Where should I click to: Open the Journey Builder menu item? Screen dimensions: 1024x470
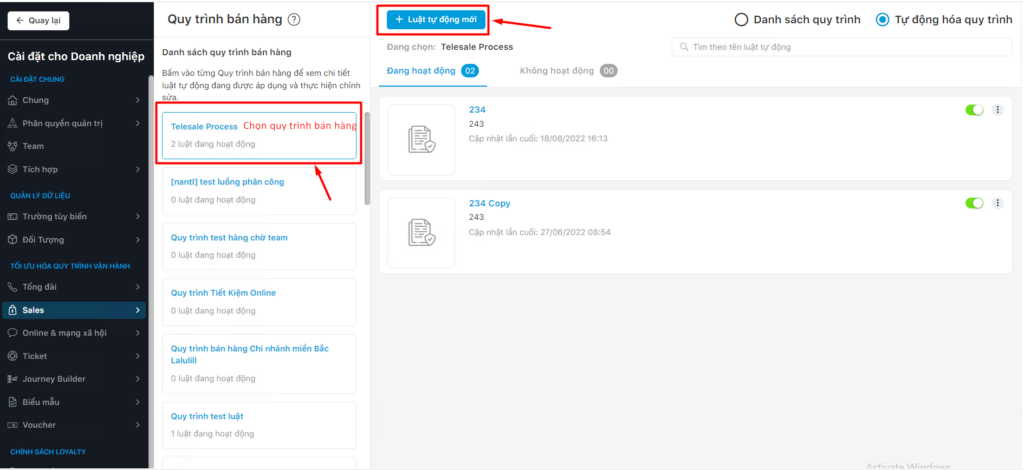(x=74, y=379)
